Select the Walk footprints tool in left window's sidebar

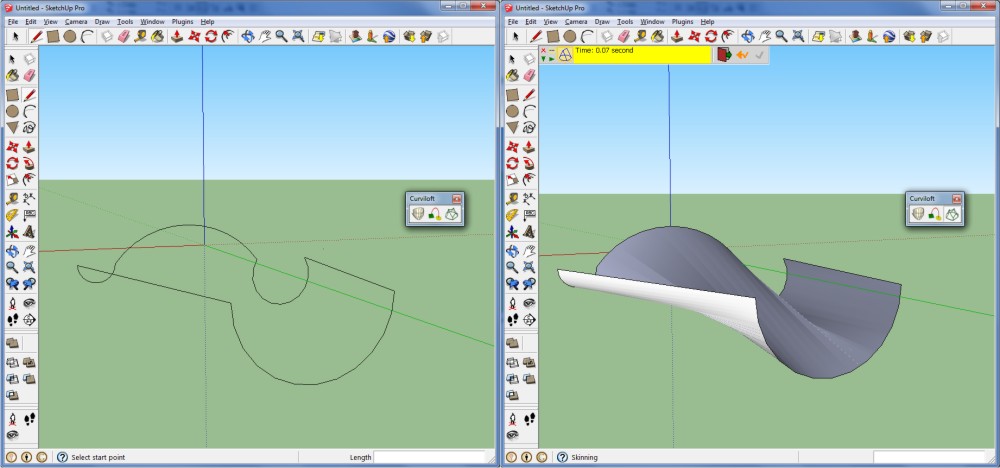tap(29, 417)
